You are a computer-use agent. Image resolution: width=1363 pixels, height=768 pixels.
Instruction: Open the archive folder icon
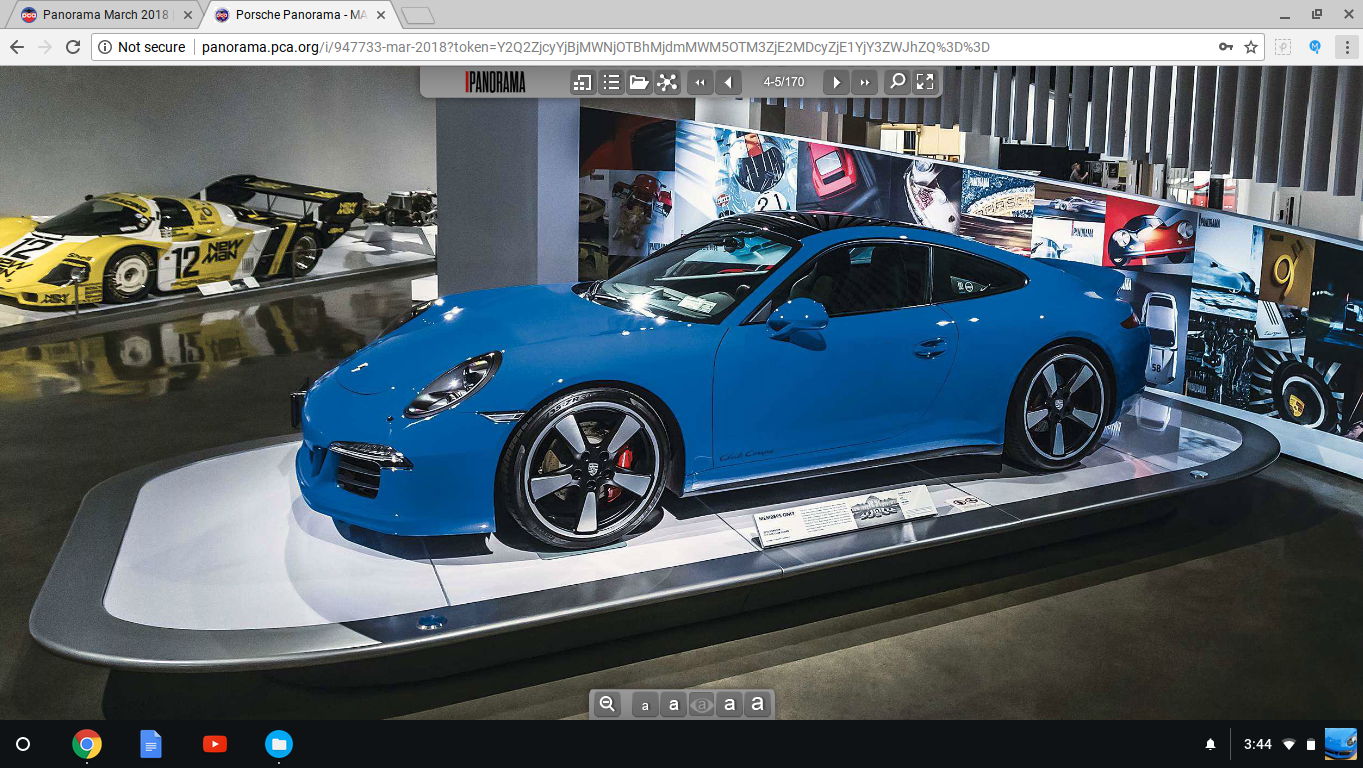click(639, 82)
